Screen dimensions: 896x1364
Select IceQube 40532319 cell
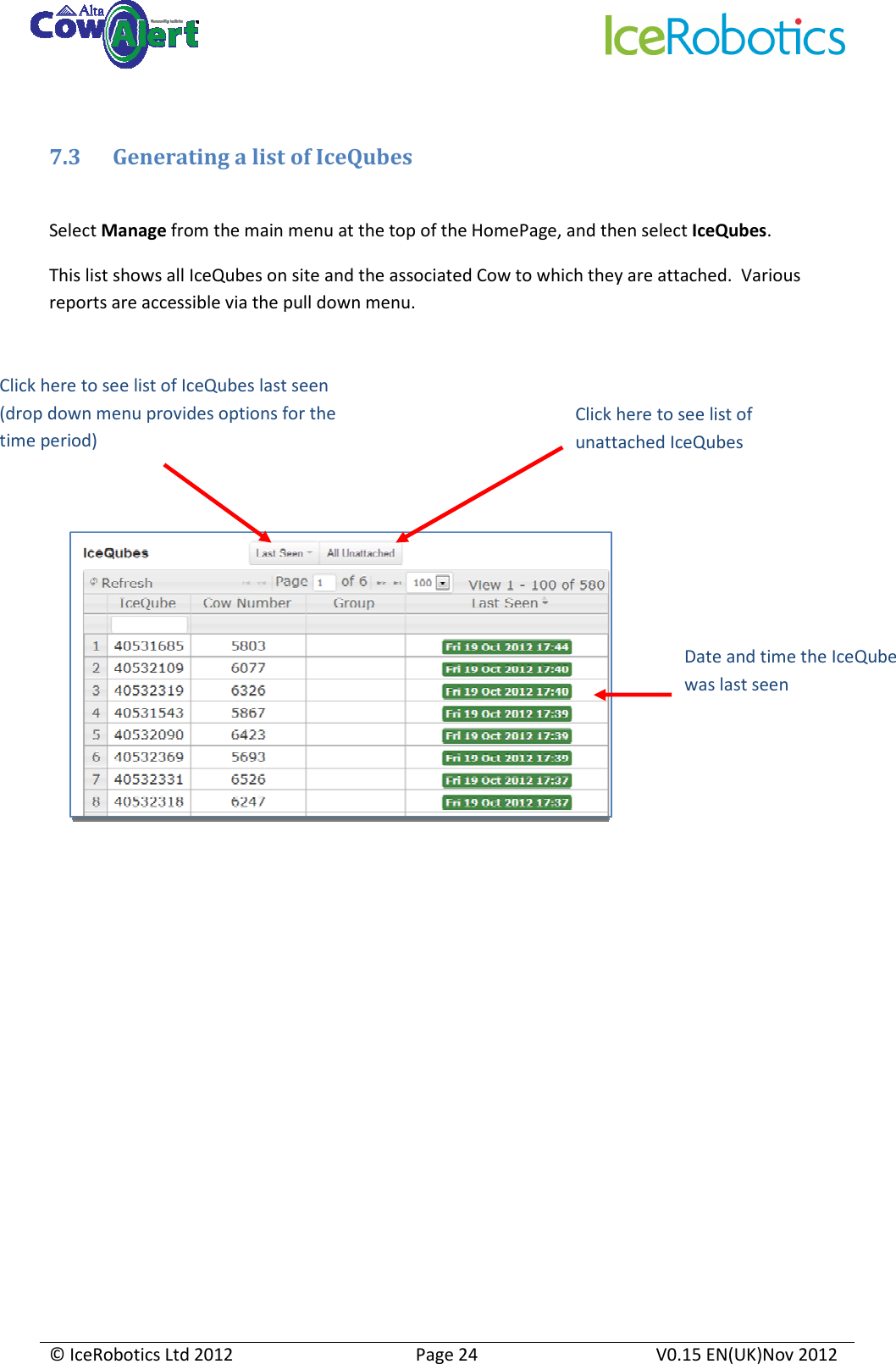pos(149,691)
